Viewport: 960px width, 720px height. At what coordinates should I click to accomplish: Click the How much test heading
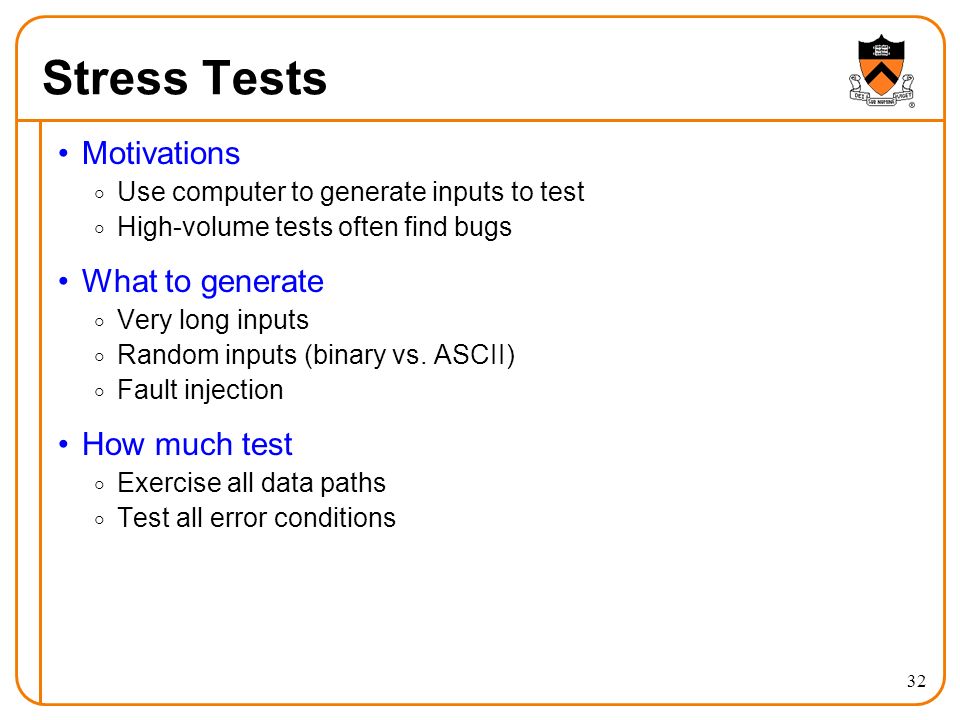(187, 444)
